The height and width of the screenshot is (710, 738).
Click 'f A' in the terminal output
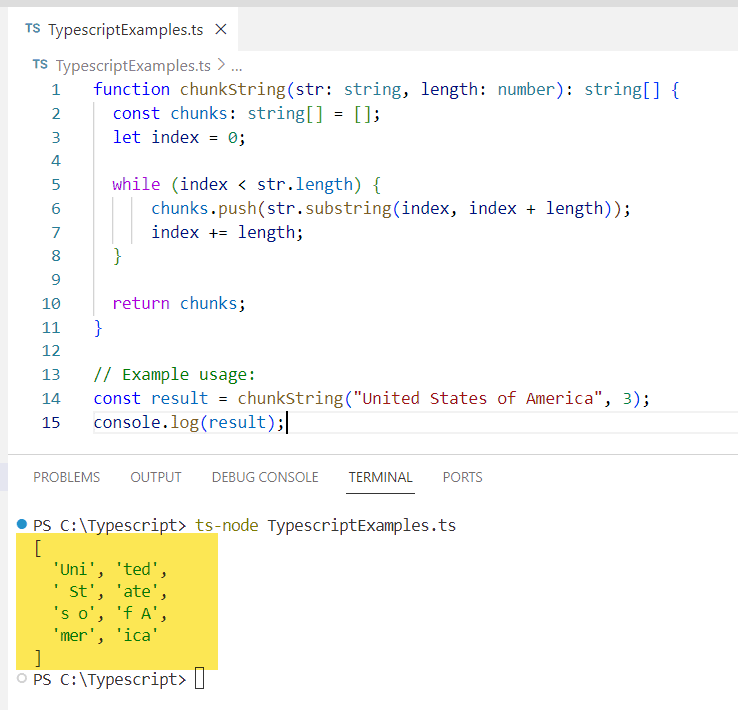pyautogui.click(x=137, y=614)
